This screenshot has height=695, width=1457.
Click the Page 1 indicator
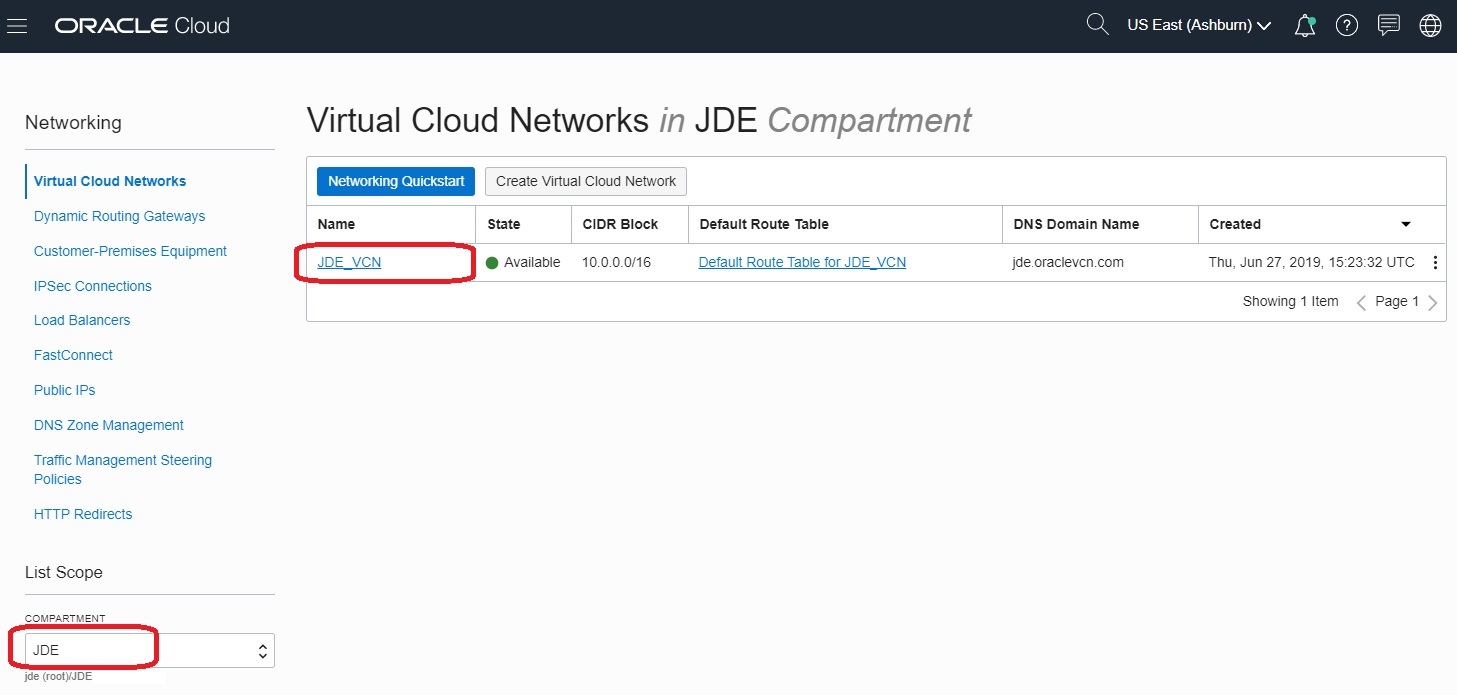1397,301
